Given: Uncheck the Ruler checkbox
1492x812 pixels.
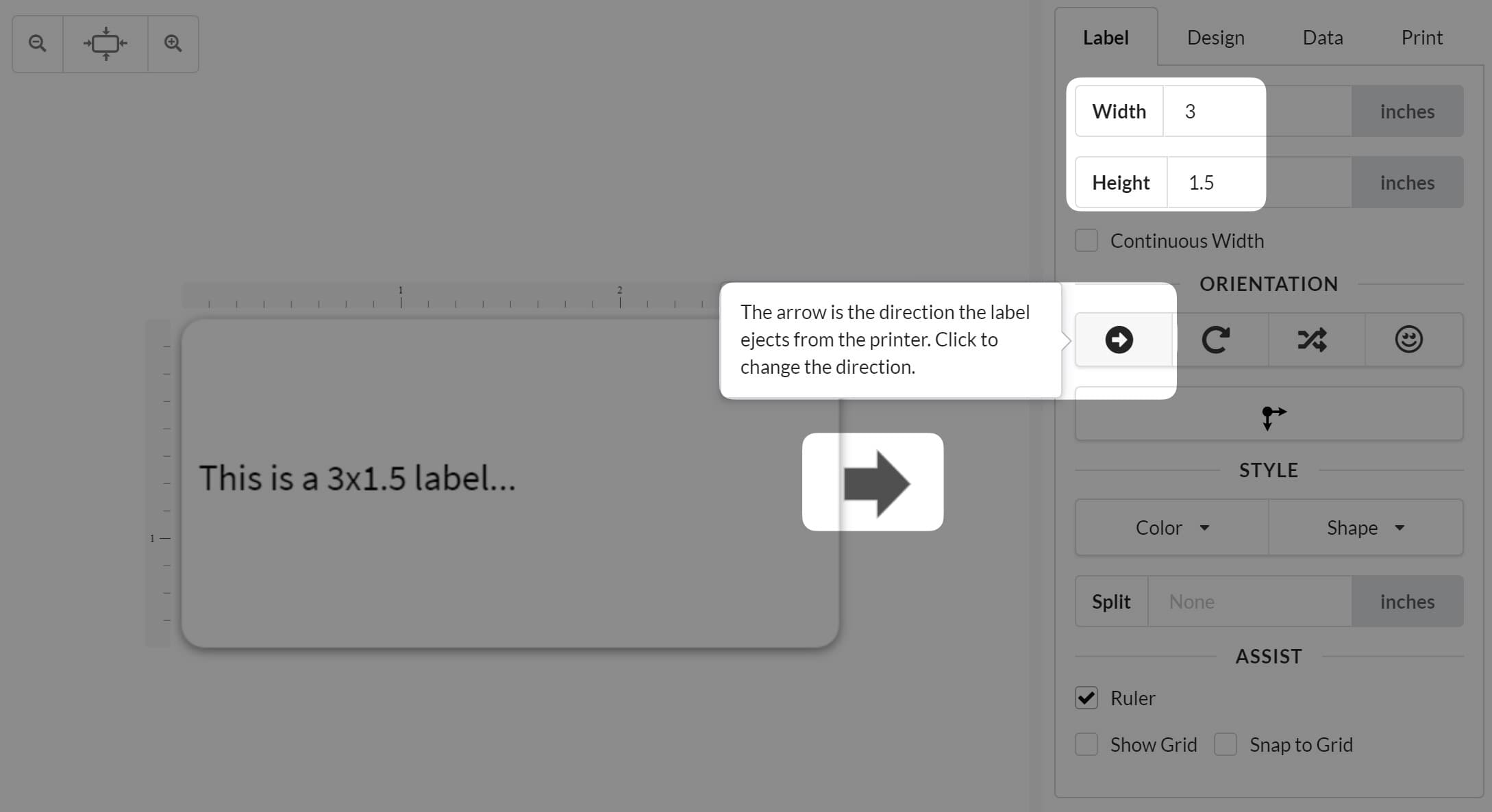Looking at the screenshot, I should pos(1086,698).
